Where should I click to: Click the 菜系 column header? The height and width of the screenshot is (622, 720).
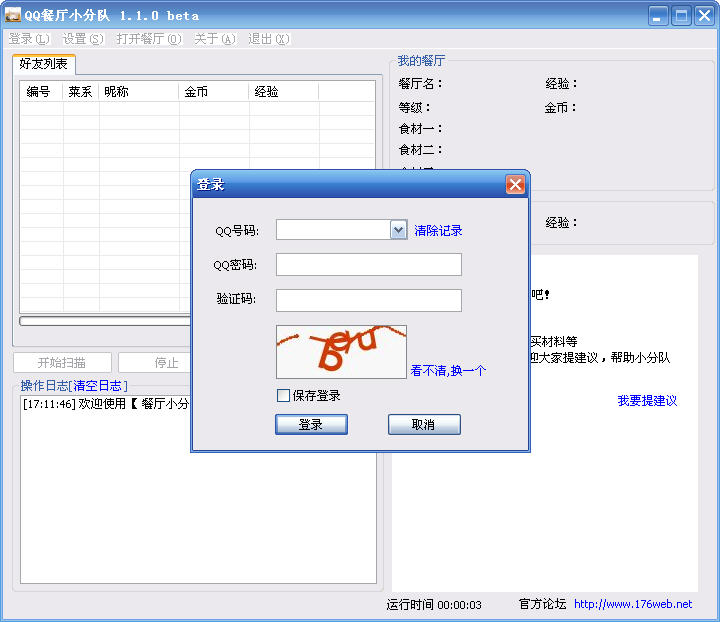[x=81, y=91]
